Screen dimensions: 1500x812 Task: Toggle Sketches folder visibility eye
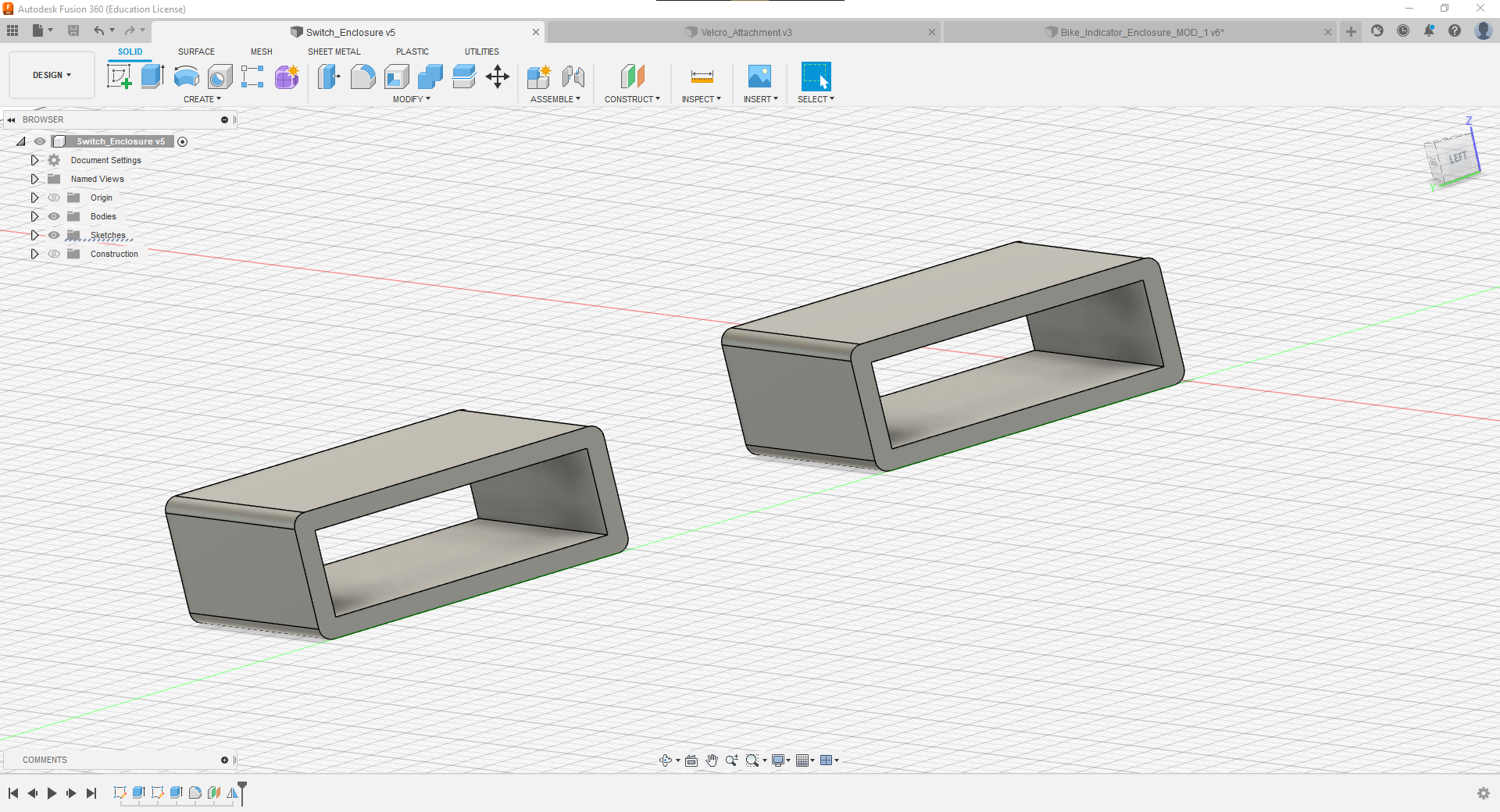[x=54, y=235]
